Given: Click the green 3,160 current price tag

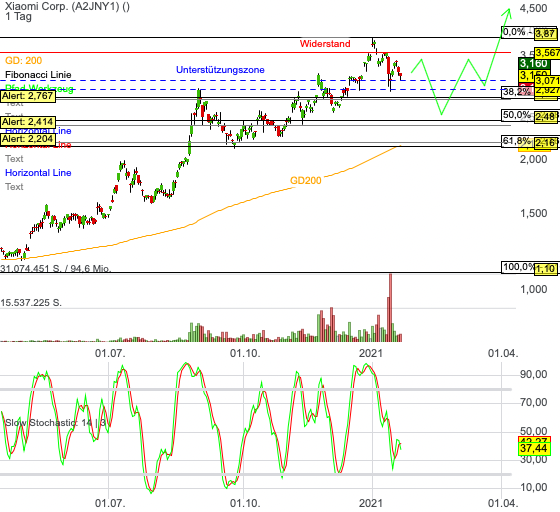Looking at the screenshot, I should [x=534, y=64].
